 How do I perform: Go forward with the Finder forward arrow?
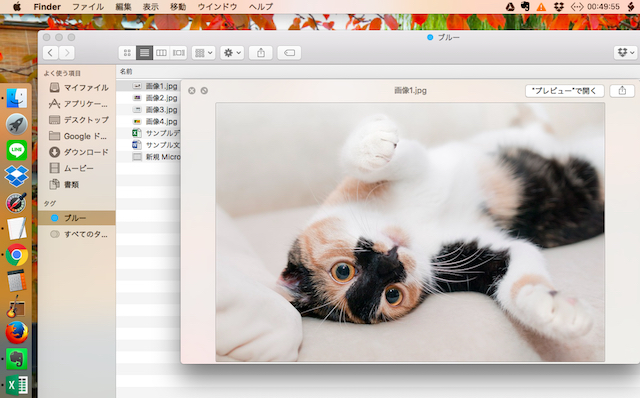click(67, 53)
